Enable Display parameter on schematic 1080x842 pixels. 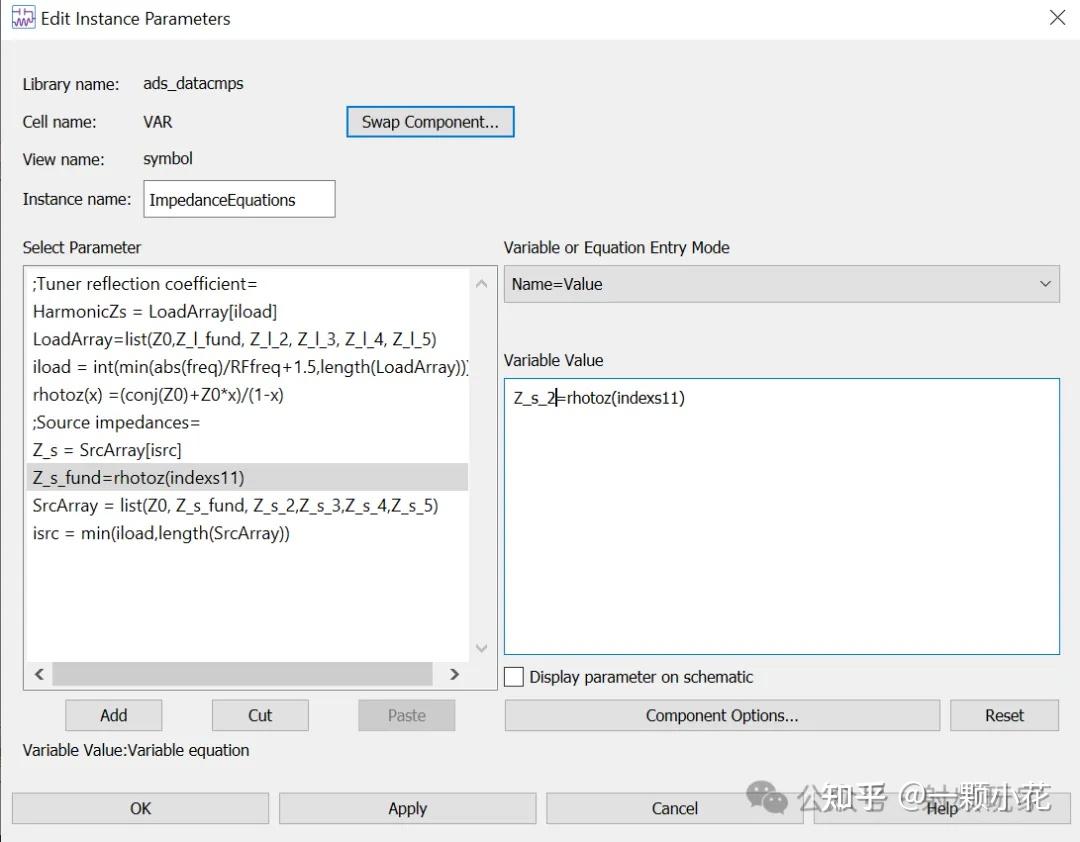(x=514, y=676)
